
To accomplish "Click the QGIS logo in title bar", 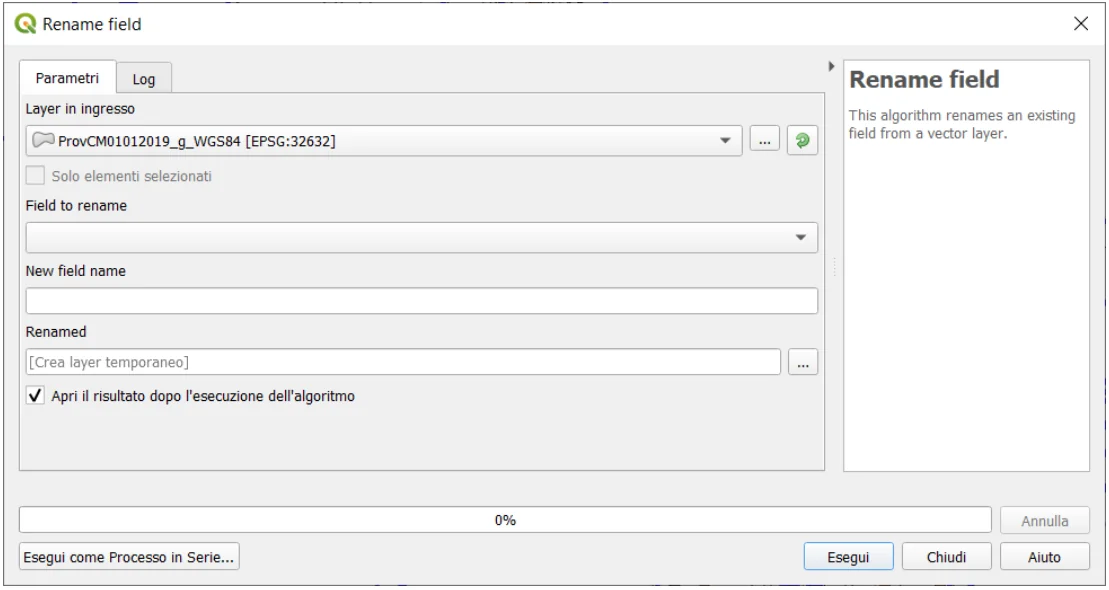I will [21, 25].
